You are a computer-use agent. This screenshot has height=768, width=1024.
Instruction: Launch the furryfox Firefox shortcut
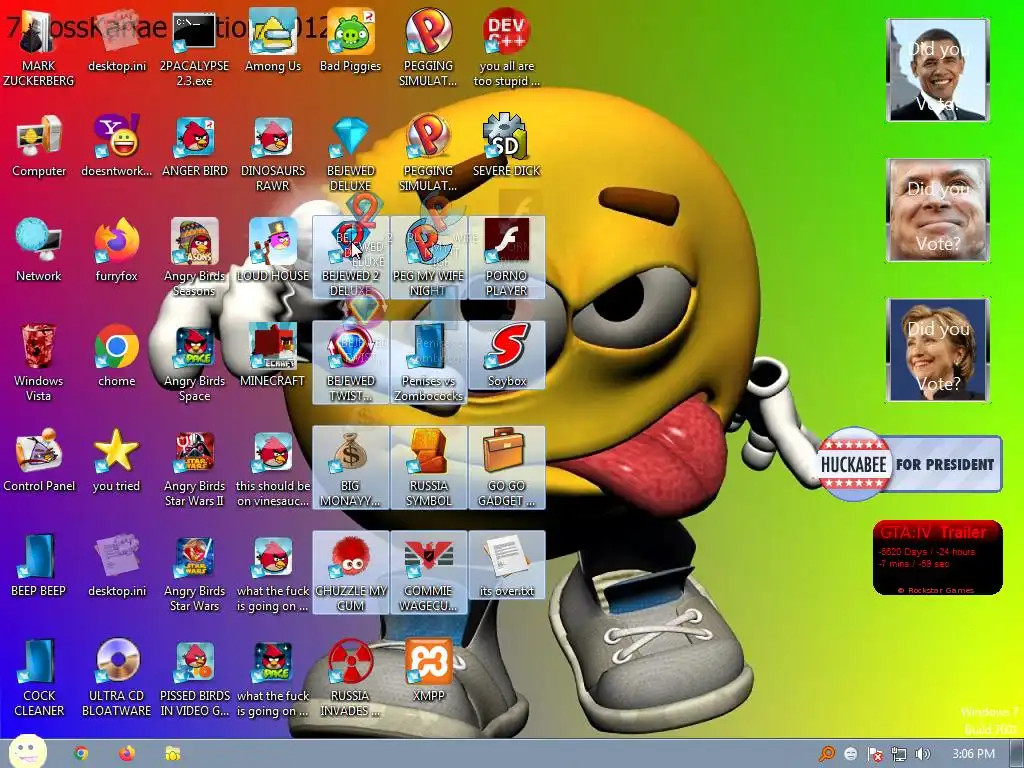(x=116, y=251)
